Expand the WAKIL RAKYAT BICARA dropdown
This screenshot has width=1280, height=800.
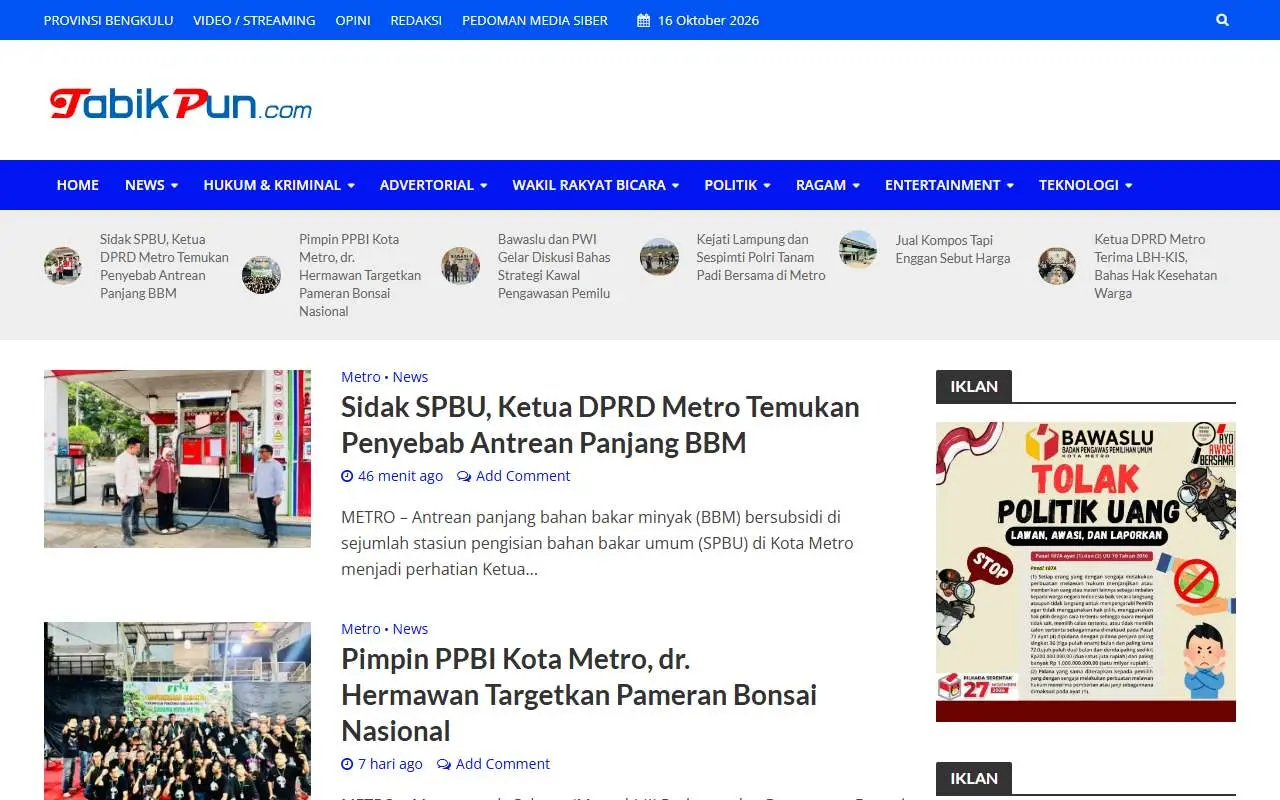click(x=596, y=185)
